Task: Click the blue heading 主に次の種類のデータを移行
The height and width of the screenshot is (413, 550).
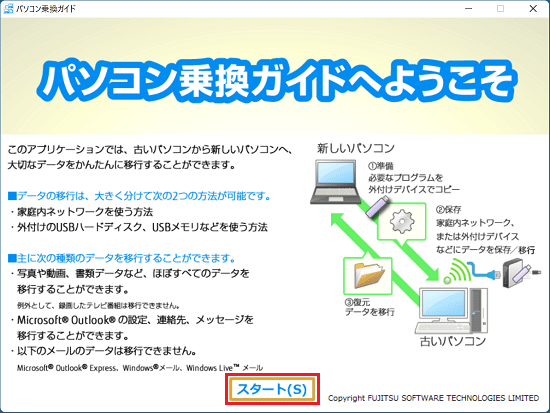Action: point(122,258)
